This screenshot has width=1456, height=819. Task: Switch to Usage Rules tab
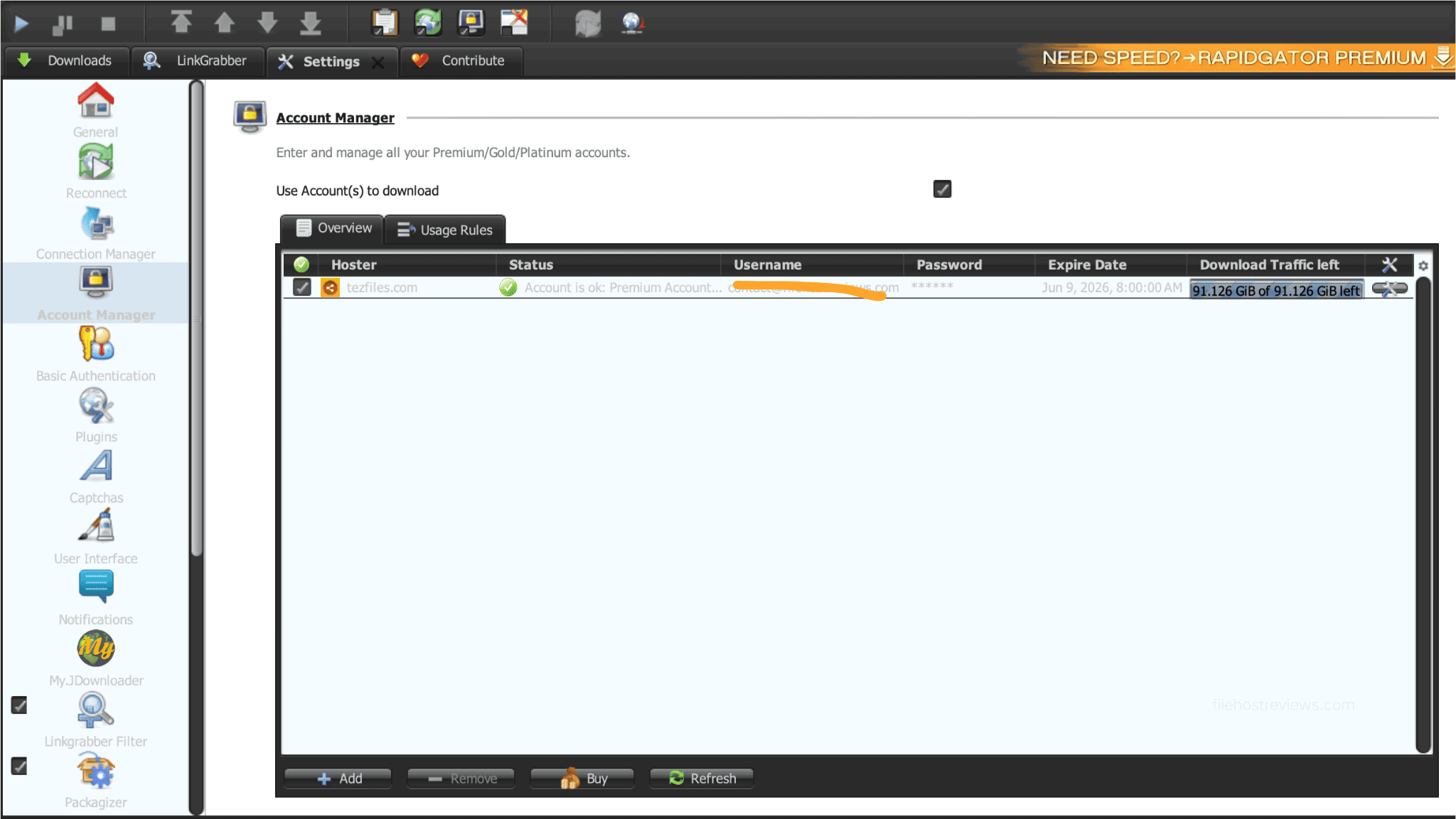coord(445,230)
